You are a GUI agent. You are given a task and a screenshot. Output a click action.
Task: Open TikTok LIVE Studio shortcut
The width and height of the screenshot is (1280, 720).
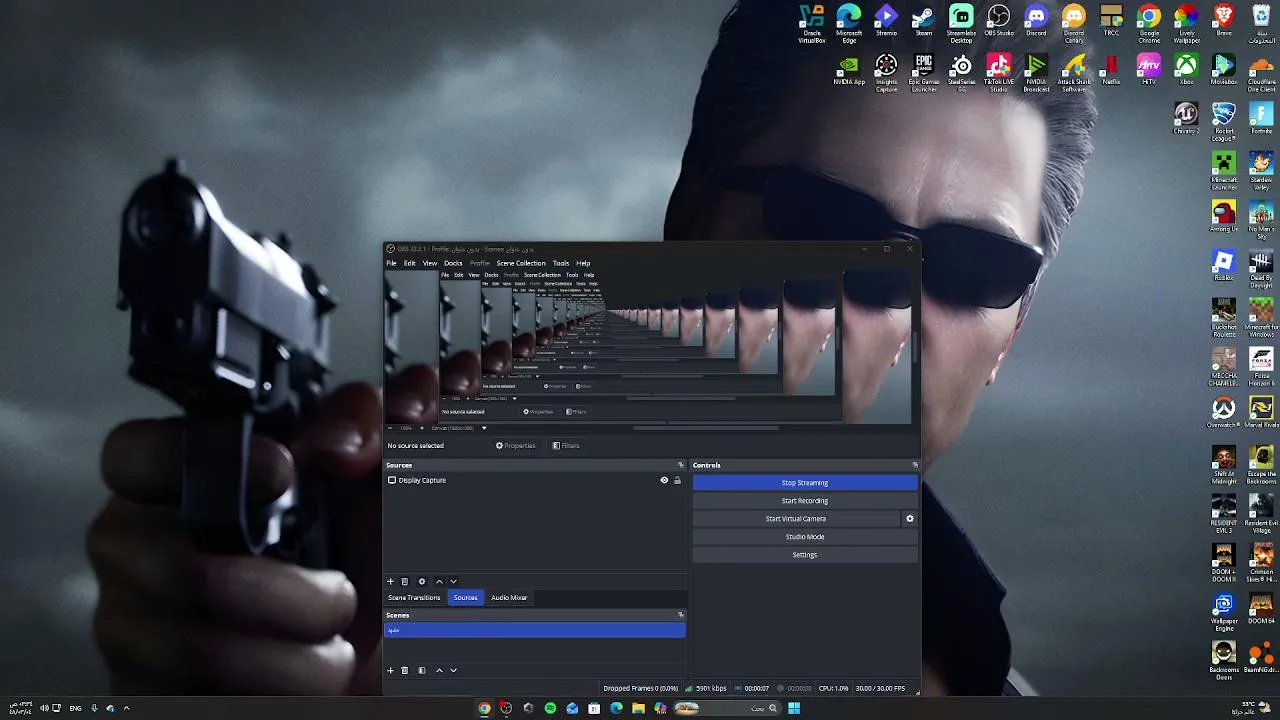999,73
